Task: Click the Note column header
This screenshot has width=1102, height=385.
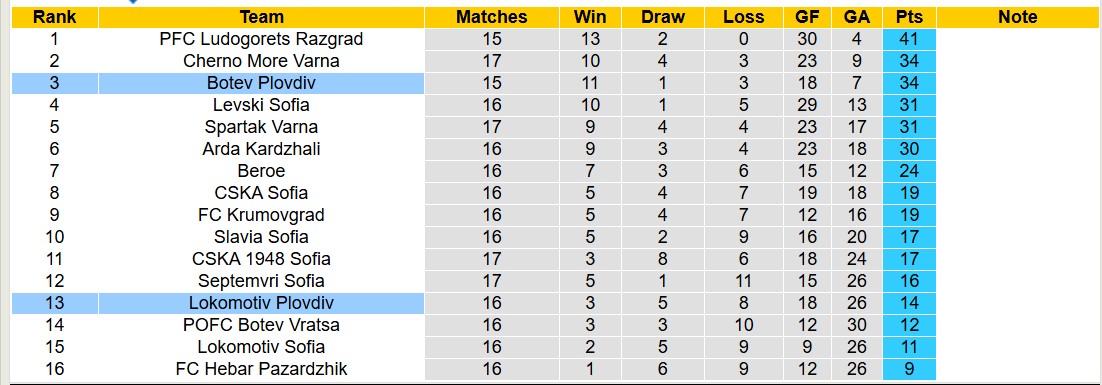Action: 1018,17
